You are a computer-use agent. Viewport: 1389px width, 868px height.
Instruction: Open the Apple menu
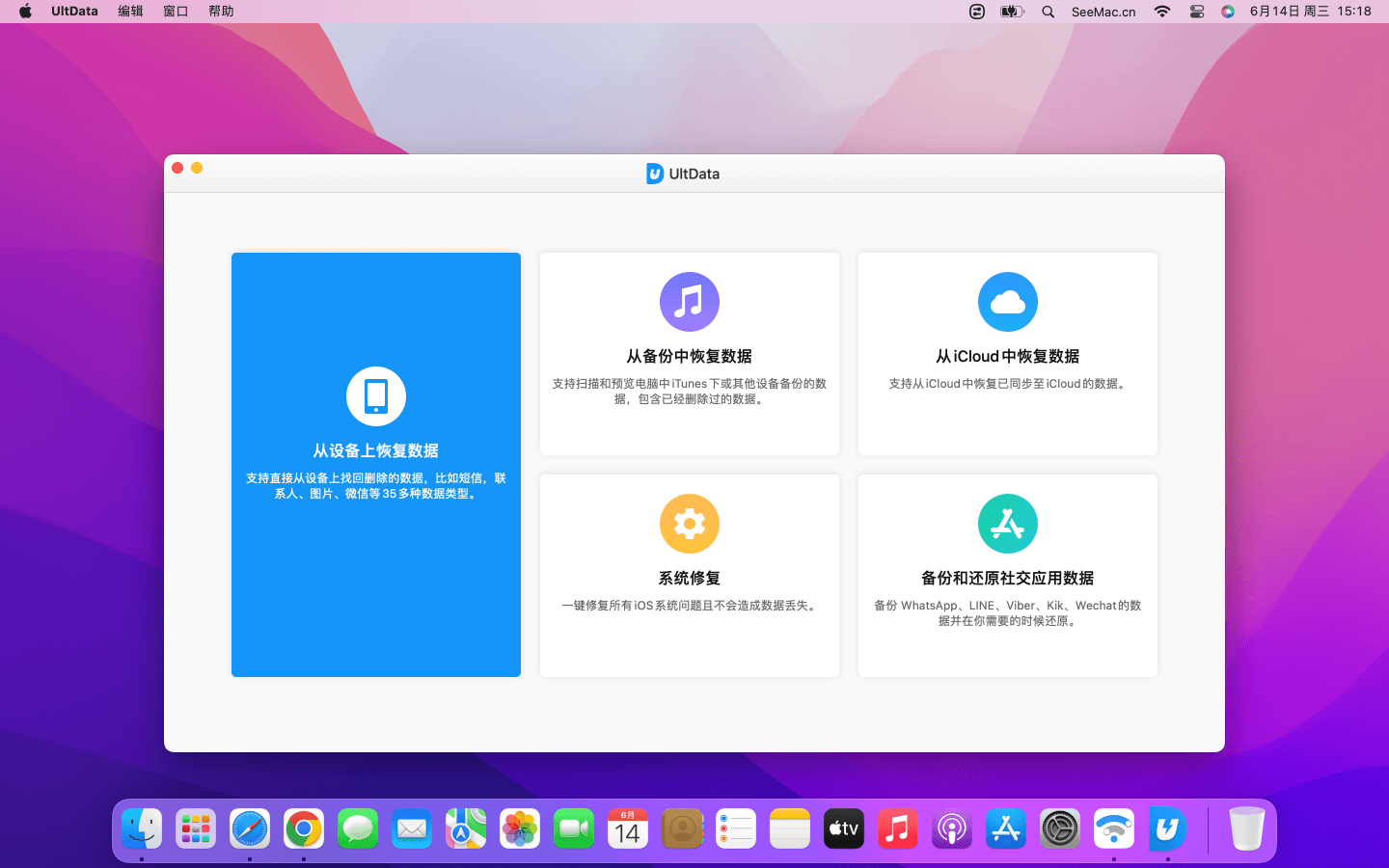click(26, 12)
